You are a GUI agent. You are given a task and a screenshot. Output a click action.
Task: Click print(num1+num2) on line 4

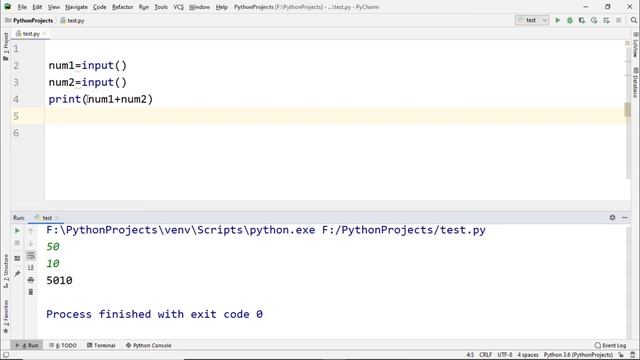click(100, 99)
